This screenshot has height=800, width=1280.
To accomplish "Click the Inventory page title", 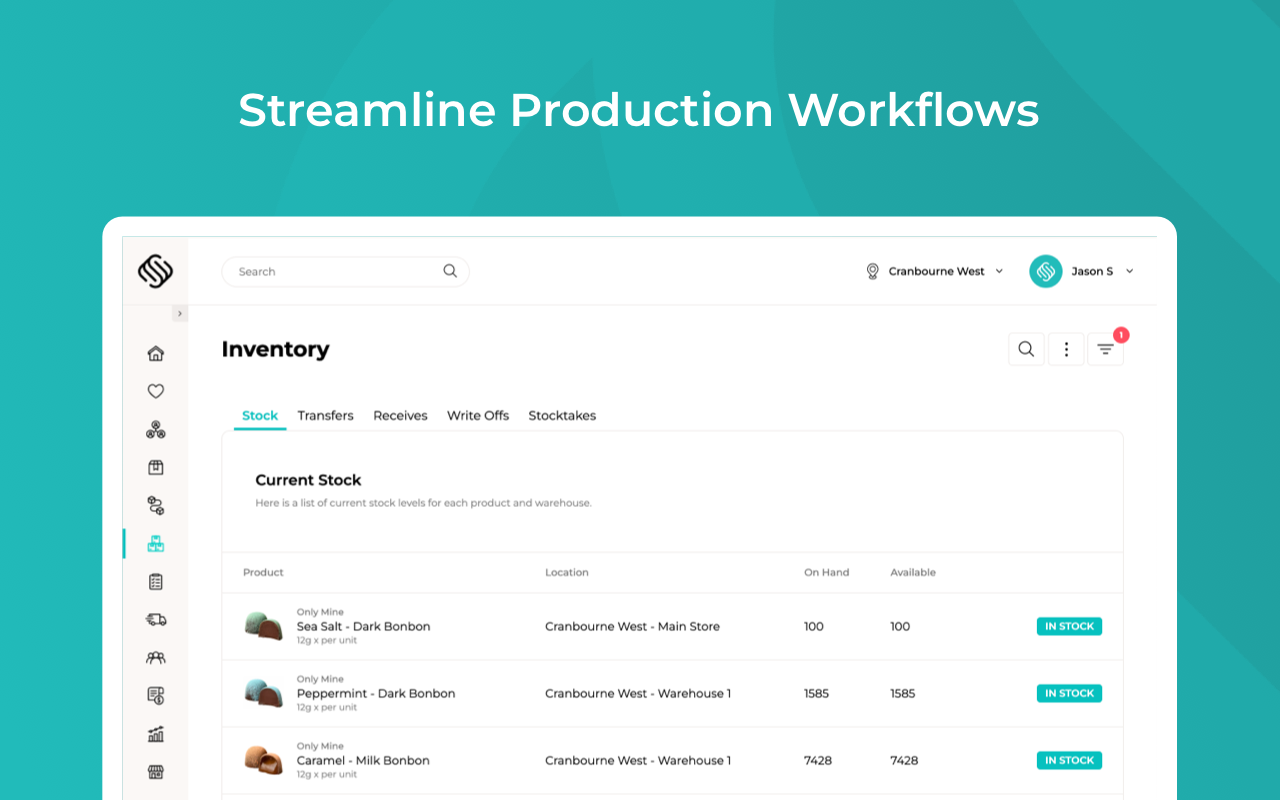I will [x=275, y=349].
